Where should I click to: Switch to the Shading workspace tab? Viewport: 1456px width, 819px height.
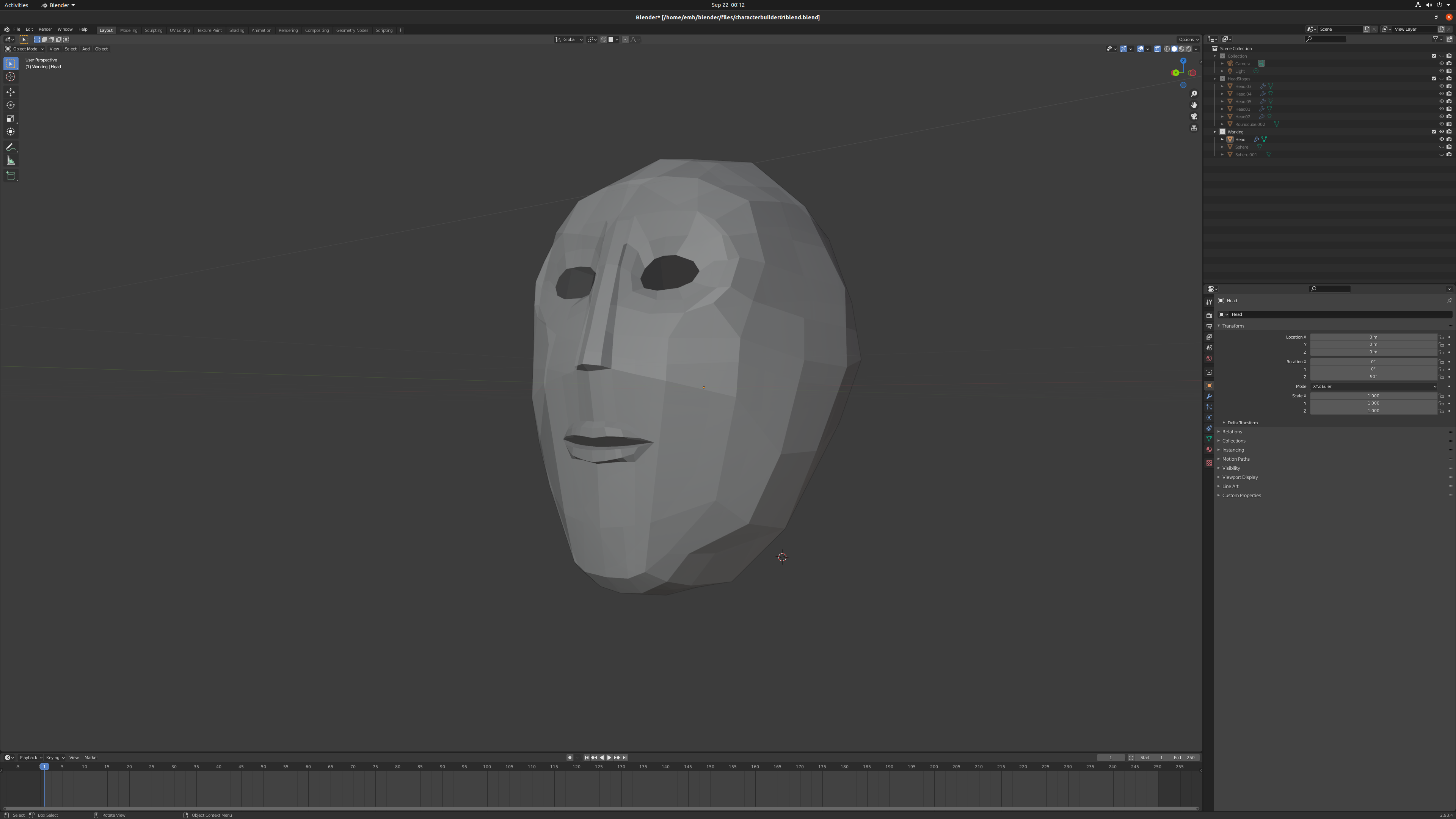[x=236, y=30]
